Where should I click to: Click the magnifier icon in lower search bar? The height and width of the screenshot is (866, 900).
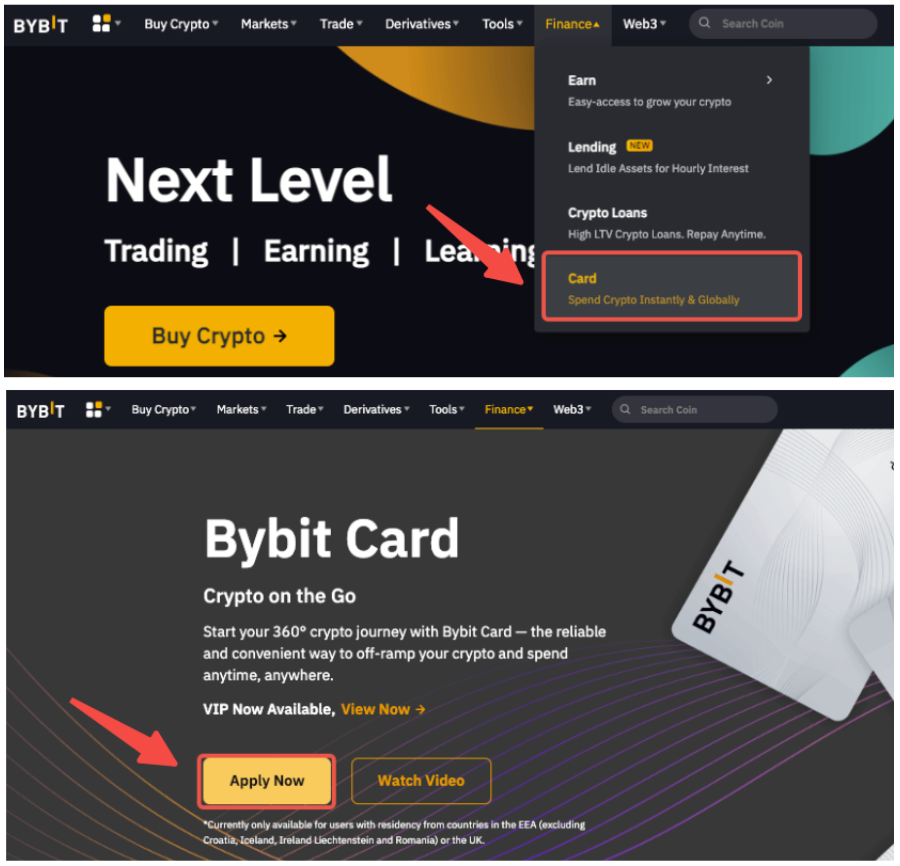[626, 410]
